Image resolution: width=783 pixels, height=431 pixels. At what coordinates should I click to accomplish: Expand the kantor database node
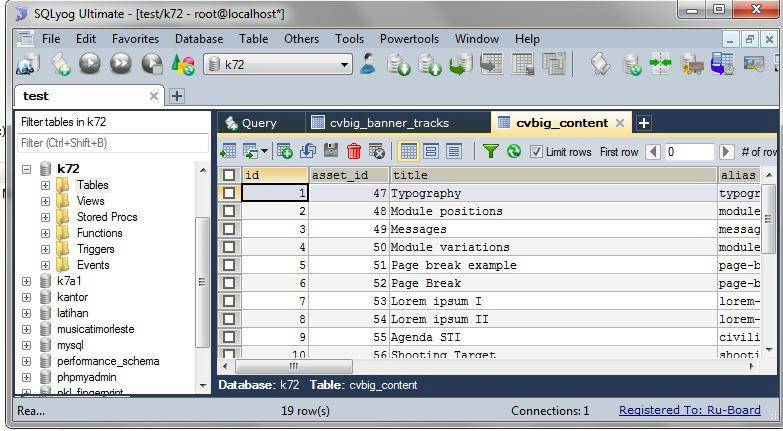pyautogui.click(x=26, y=297)
